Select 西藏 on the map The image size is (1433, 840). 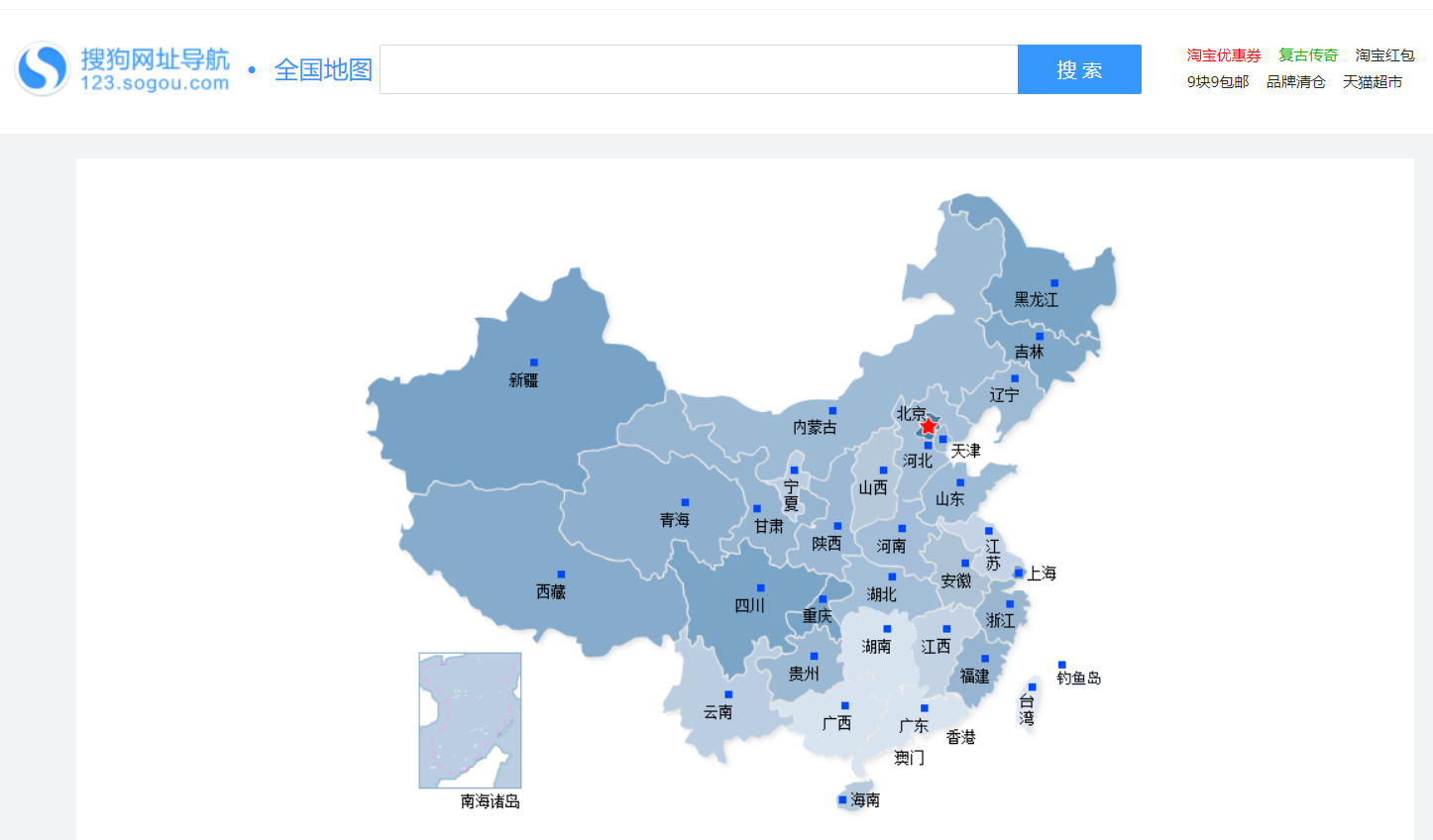[x=551, y=592]
